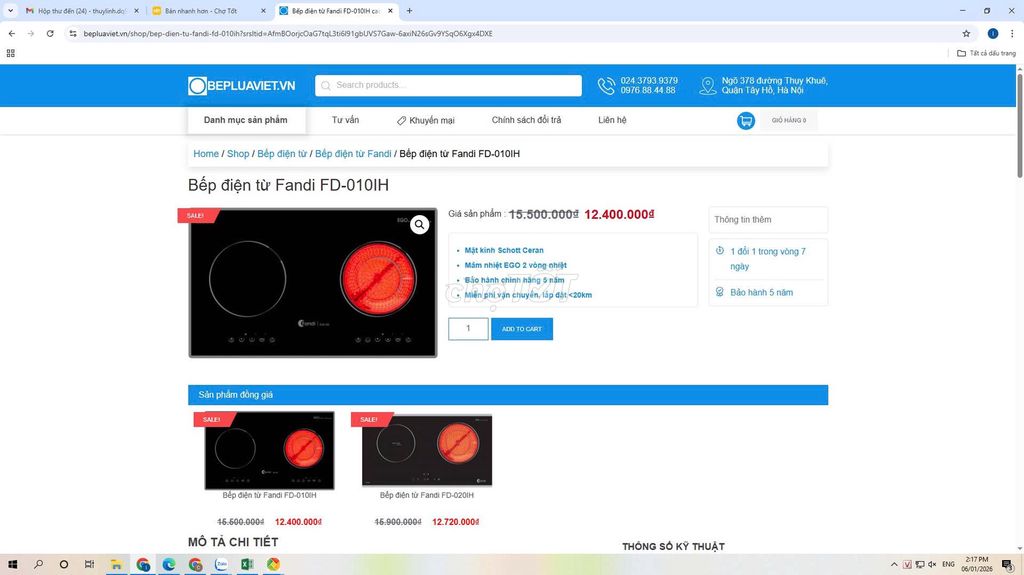
Task: Click the Search products input field
Action: tap(448, 86)
